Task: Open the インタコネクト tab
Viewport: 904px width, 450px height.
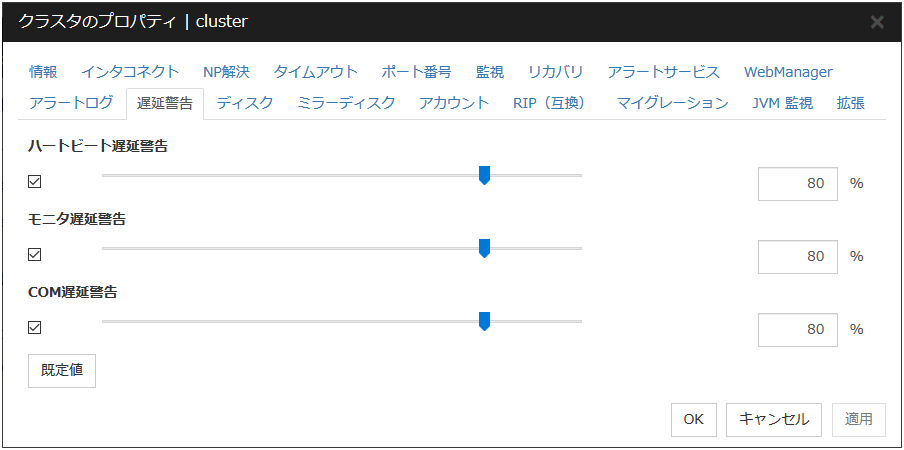Action: 130,72
